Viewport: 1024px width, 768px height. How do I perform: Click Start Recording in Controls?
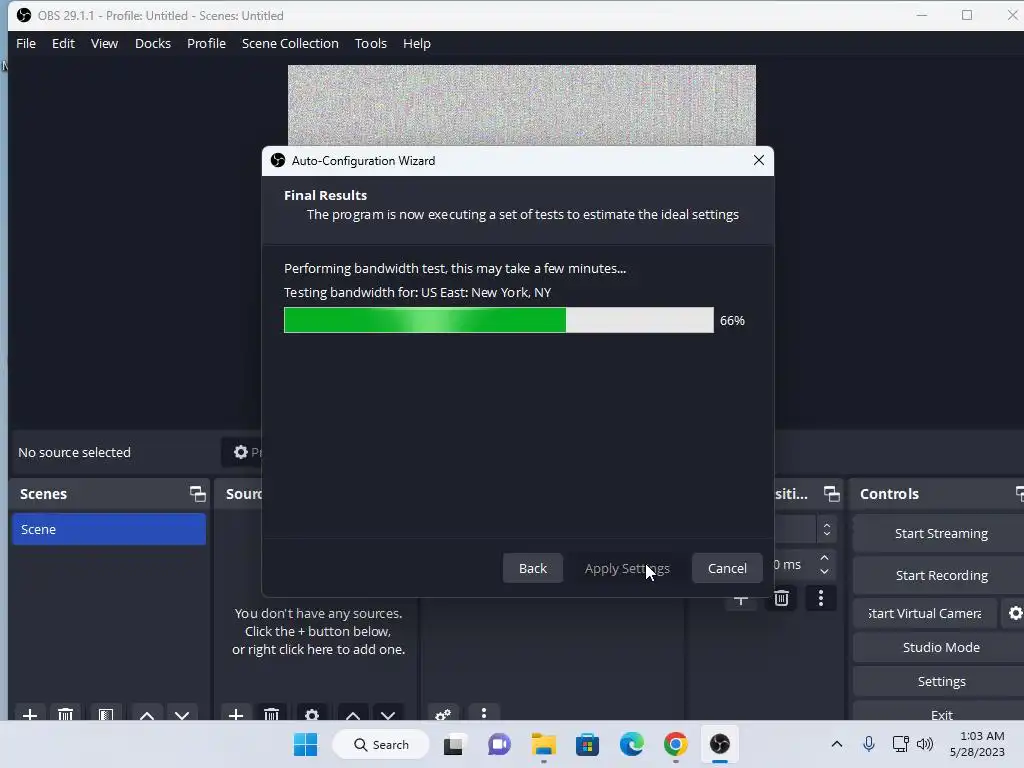pyautogui.click(x=940, y=575)
